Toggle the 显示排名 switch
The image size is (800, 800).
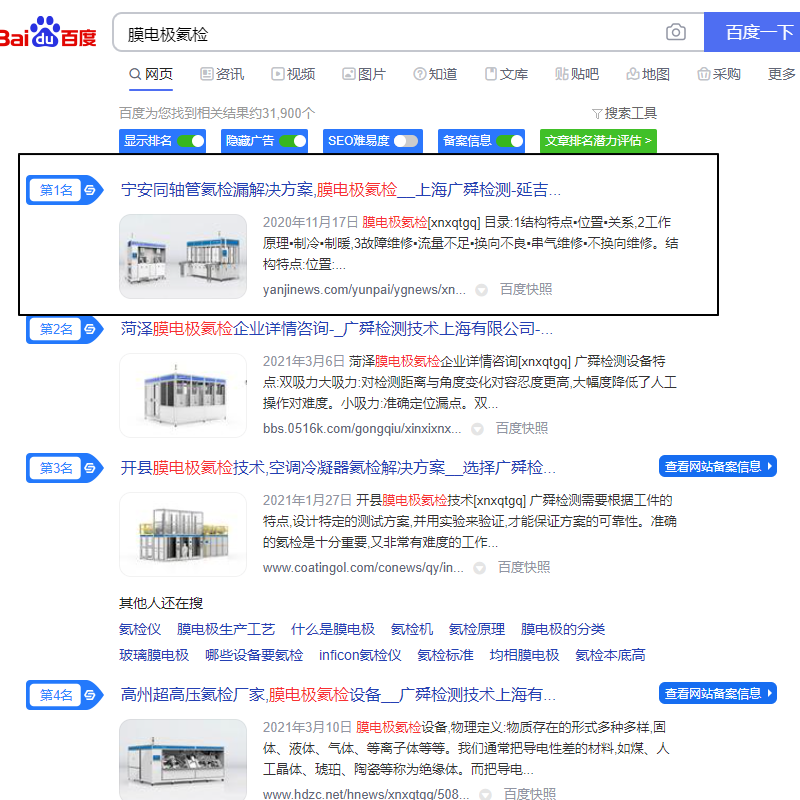coord(191,141)
